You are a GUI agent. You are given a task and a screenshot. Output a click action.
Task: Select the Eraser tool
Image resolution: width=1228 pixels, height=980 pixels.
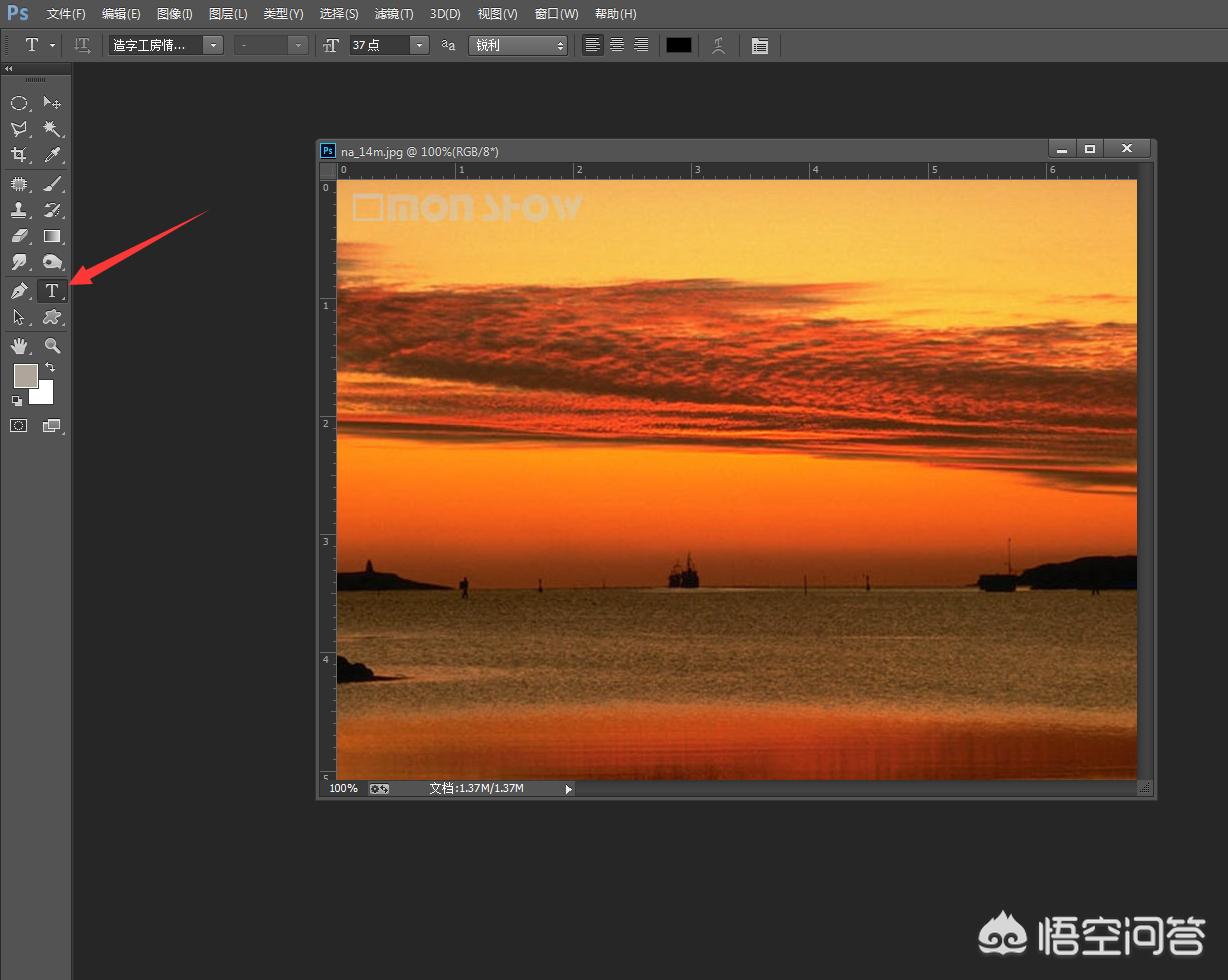point(19,237)
